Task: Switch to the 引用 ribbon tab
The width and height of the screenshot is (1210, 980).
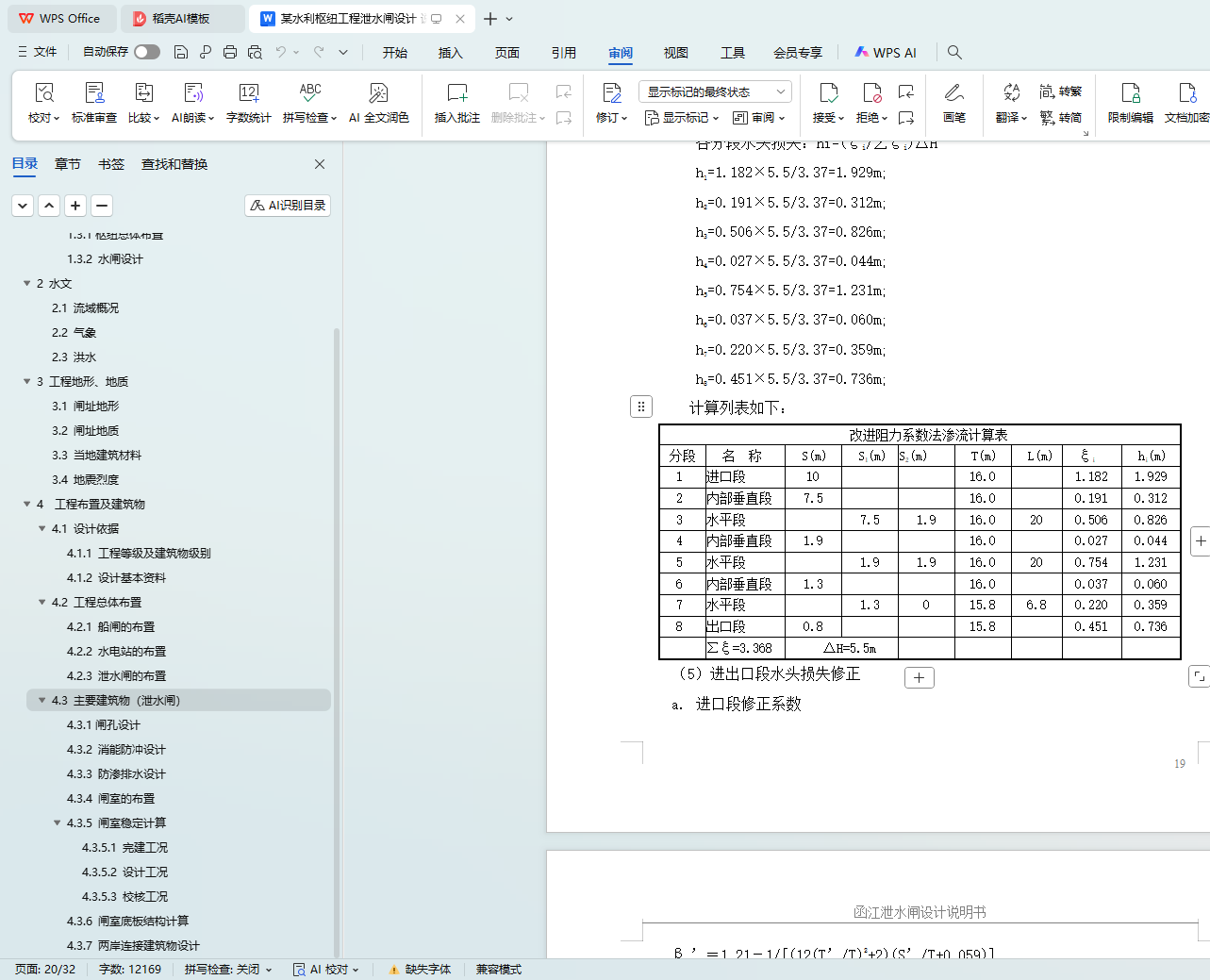Action: pyautogui.click(x=563, y=53)
